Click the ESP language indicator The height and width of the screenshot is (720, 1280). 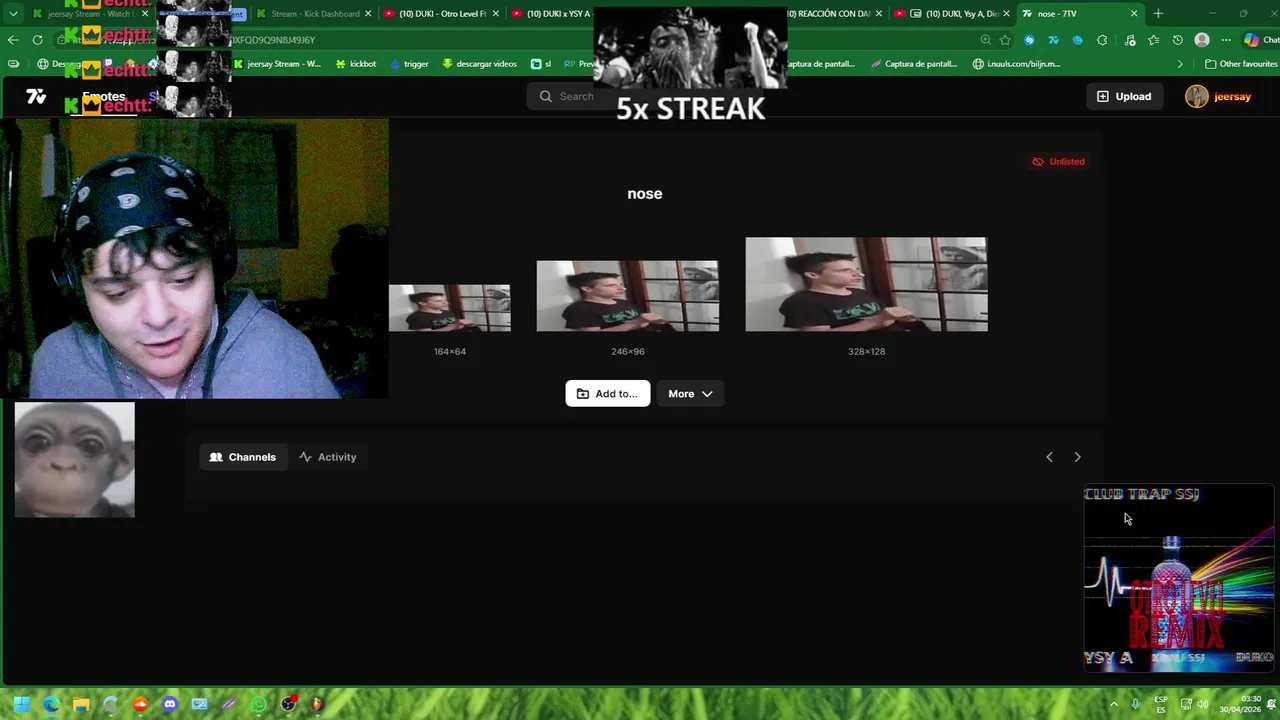tap(1161, 704)
